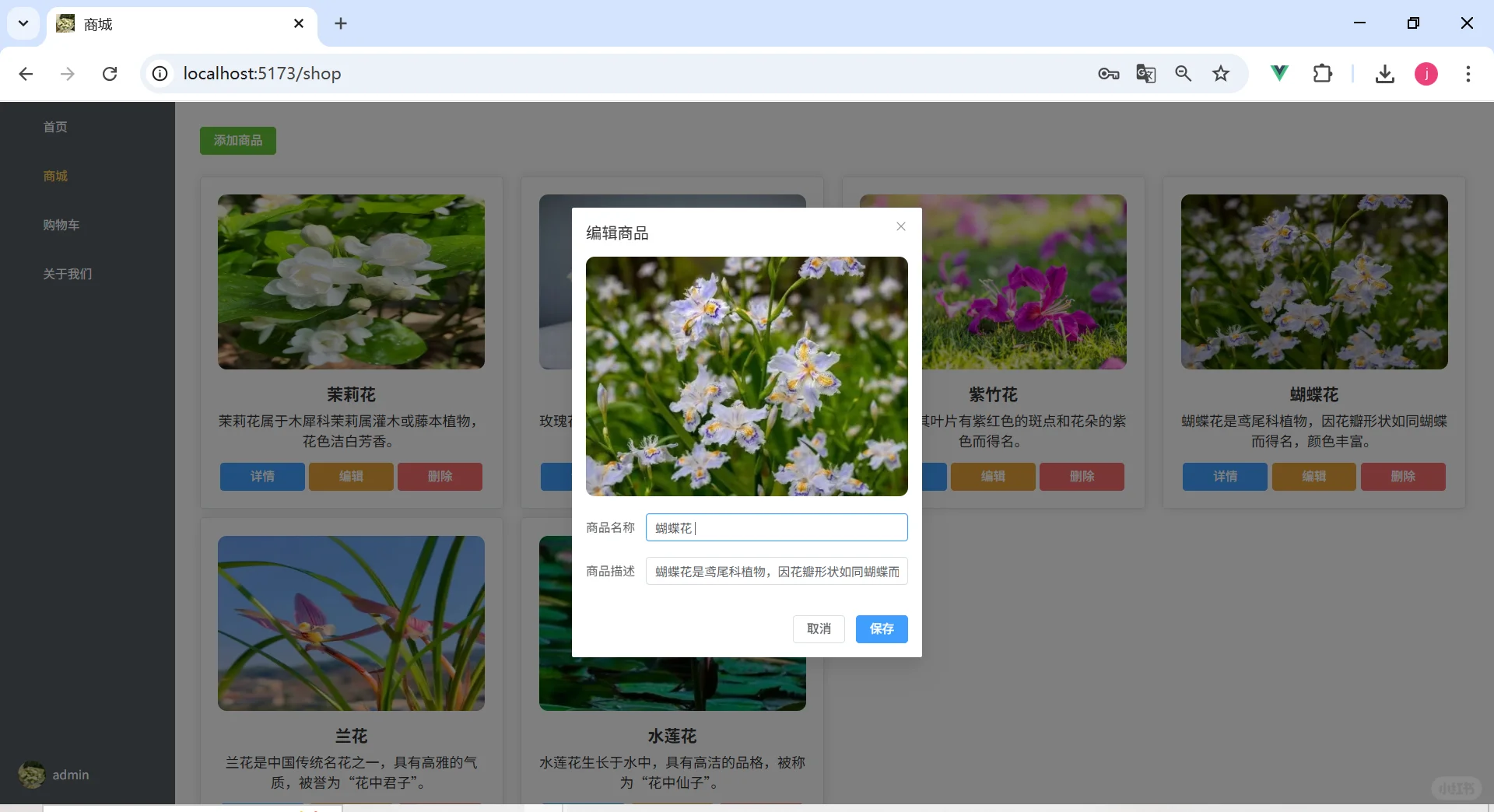Select 购物车 in the sidebar
This screenshot has height=812, width=1494.
[62, 225]
